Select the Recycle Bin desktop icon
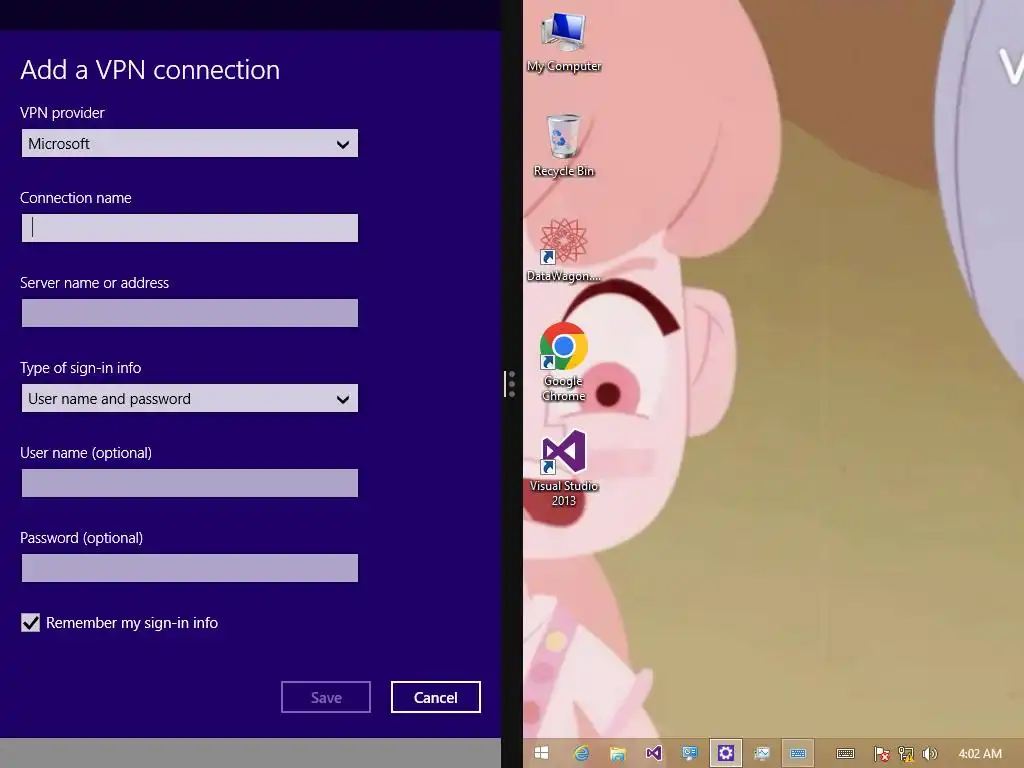Image resolution: width=1024 pixels, height=768 pixels. coord(564,146)
